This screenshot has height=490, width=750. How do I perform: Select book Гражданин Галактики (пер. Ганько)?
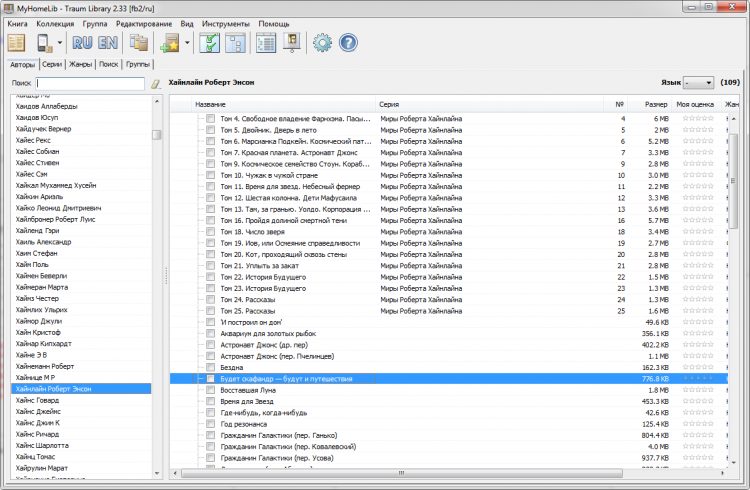[278, 435]
